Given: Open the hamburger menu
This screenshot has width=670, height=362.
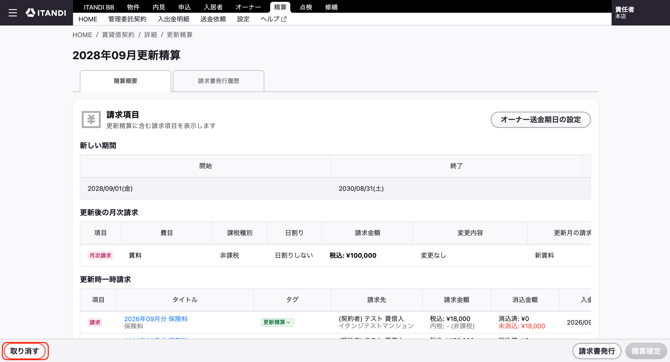Looking at the screenshot, I should [x=13, y=13].
